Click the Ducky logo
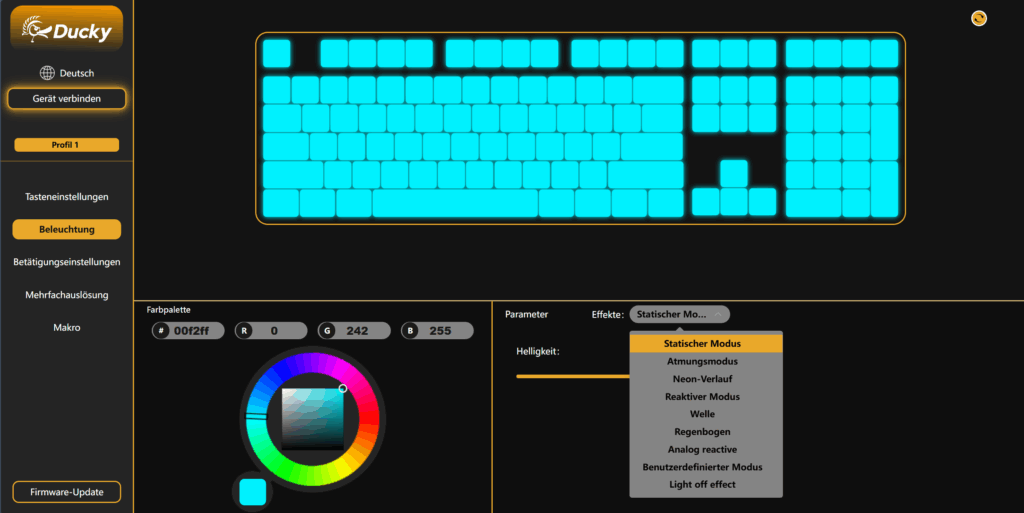Viewport: 1024px width, 513px height. (x=66, y=28)
